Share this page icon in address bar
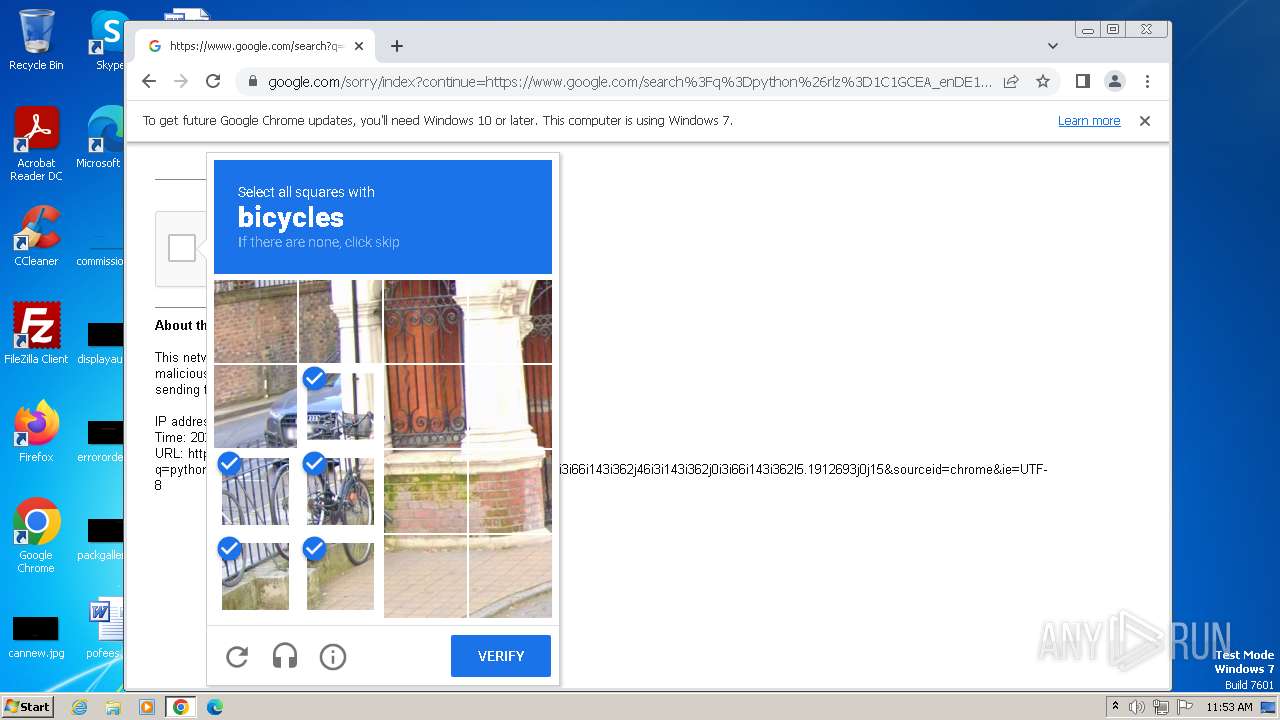This screenshot has width=1280, height=720. tap(1011, 82)
